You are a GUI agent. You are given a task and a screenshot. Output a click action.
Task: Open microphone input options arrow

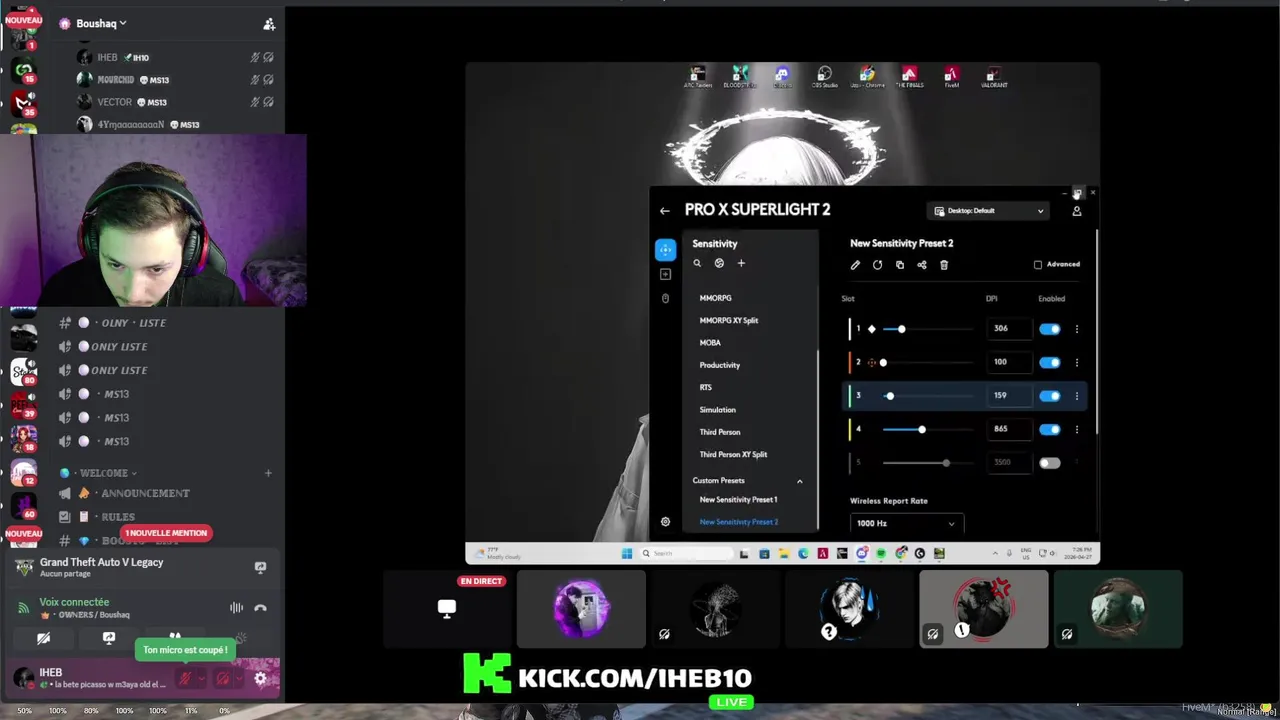(x=200, y=679)
